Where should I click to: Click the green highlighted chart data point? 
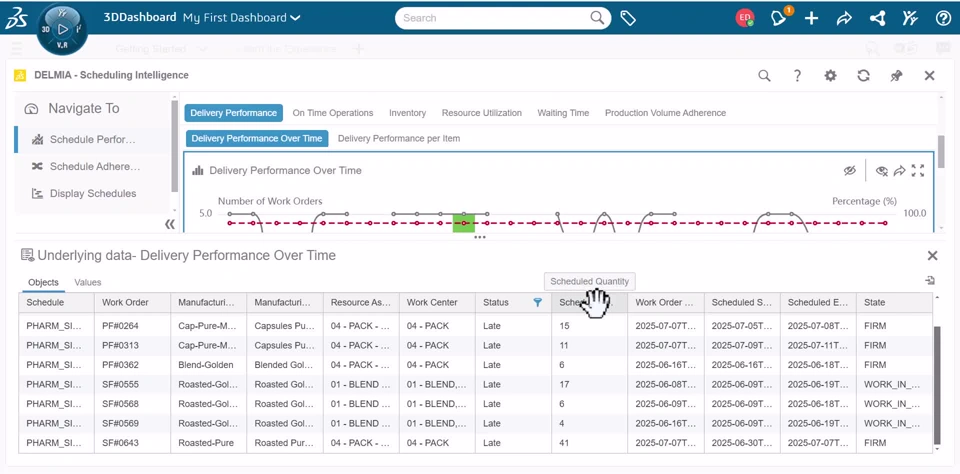[x=464, y=223]
